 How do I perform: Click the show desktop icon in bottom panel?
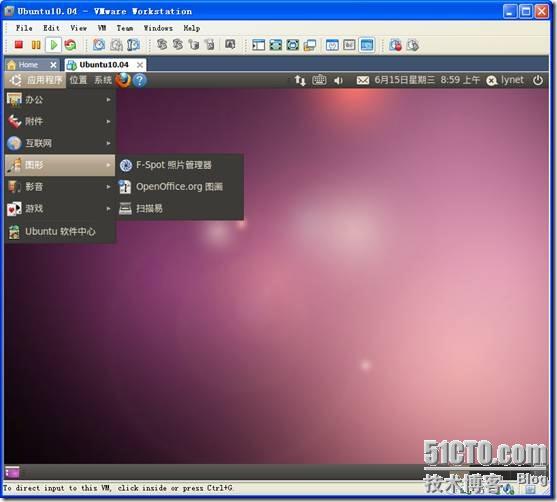coord(12,472)
